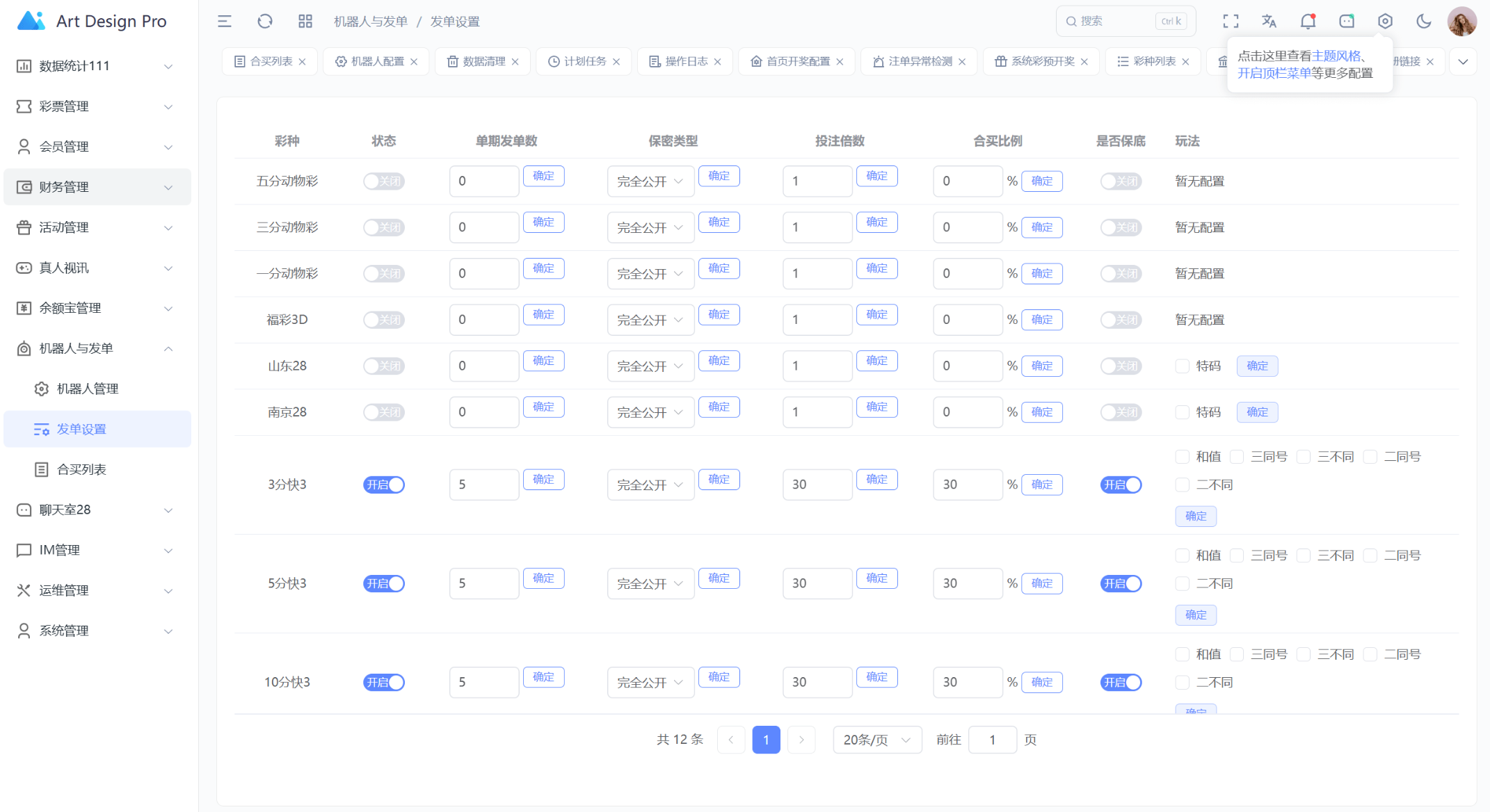Open 保密类型 dropdown for 五分动物彩
This screenshot has width=1490, height=812.
click(650, 181)
